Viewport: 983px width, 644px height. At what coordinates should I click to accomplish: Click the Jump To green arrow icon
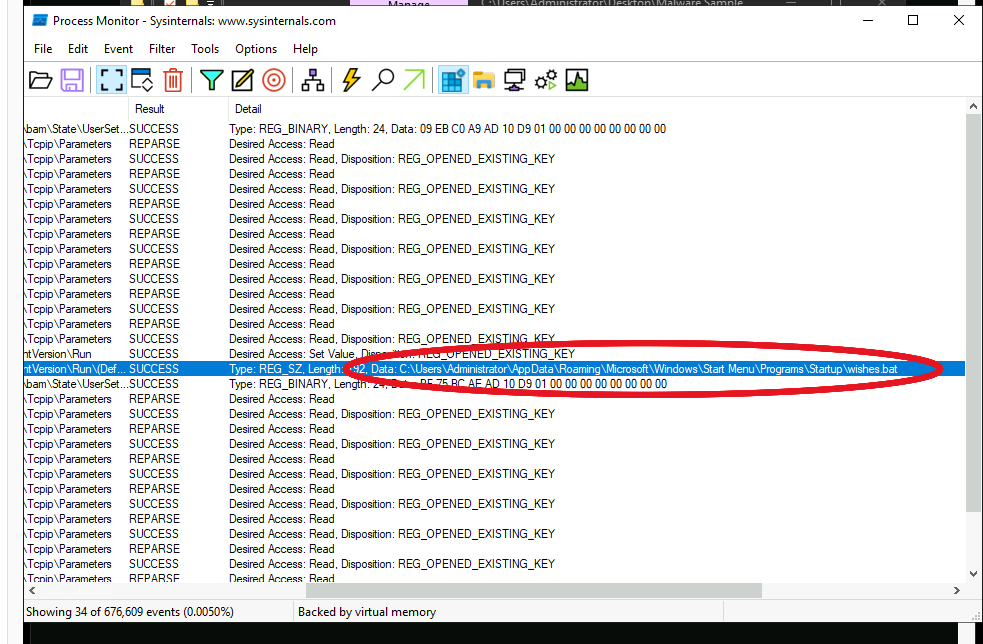(x=413, y=81)
